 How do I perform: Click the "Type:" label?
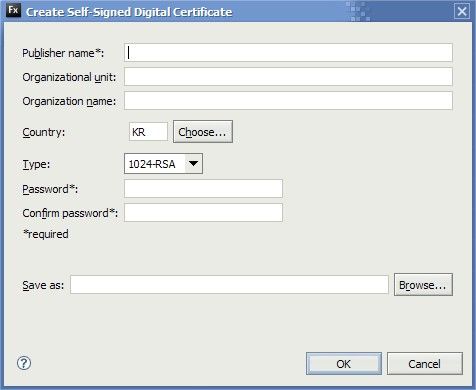coord(36,164)
